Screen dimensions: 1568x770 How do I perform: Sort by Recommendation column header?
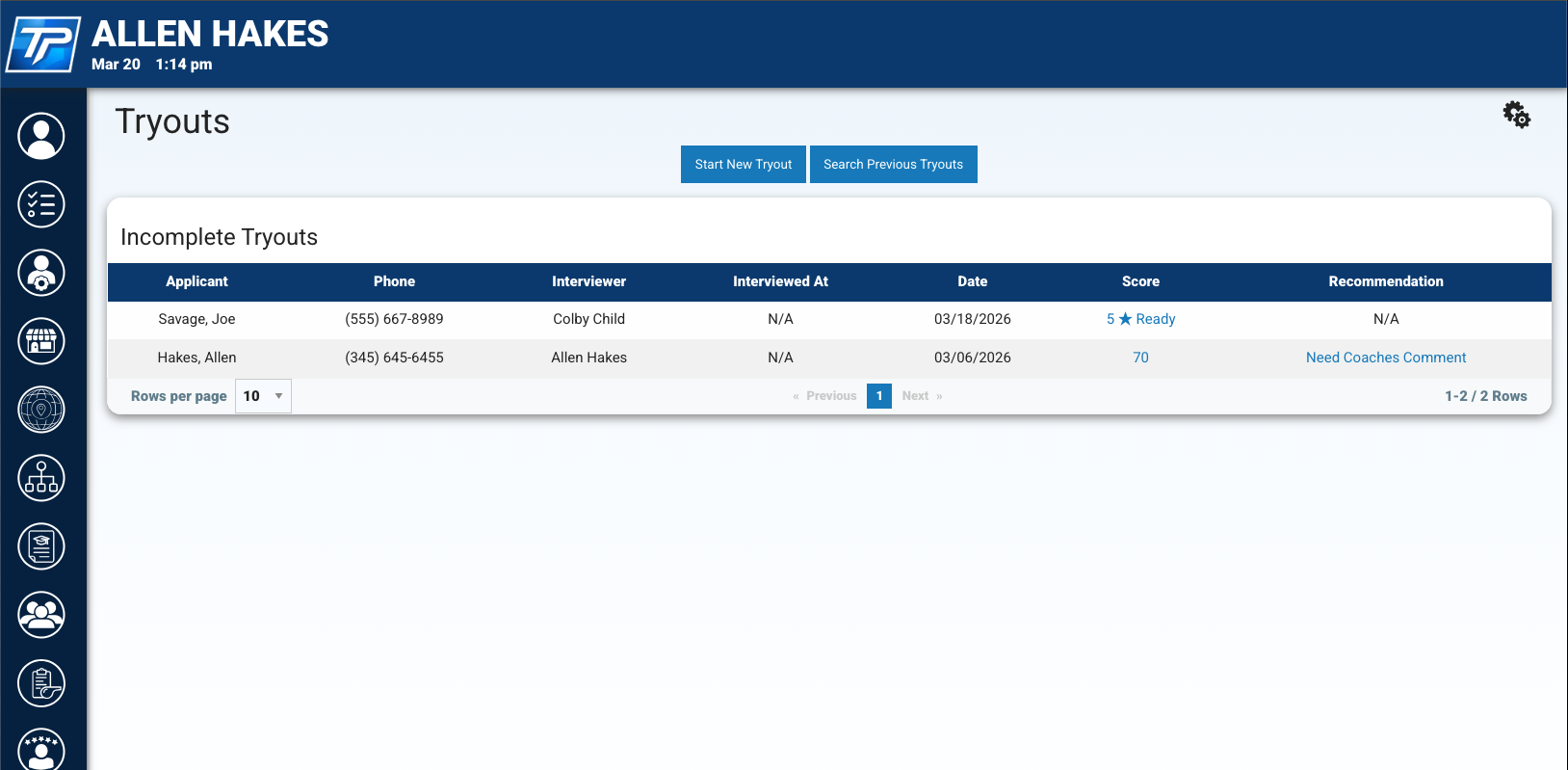coord(1386,281)
